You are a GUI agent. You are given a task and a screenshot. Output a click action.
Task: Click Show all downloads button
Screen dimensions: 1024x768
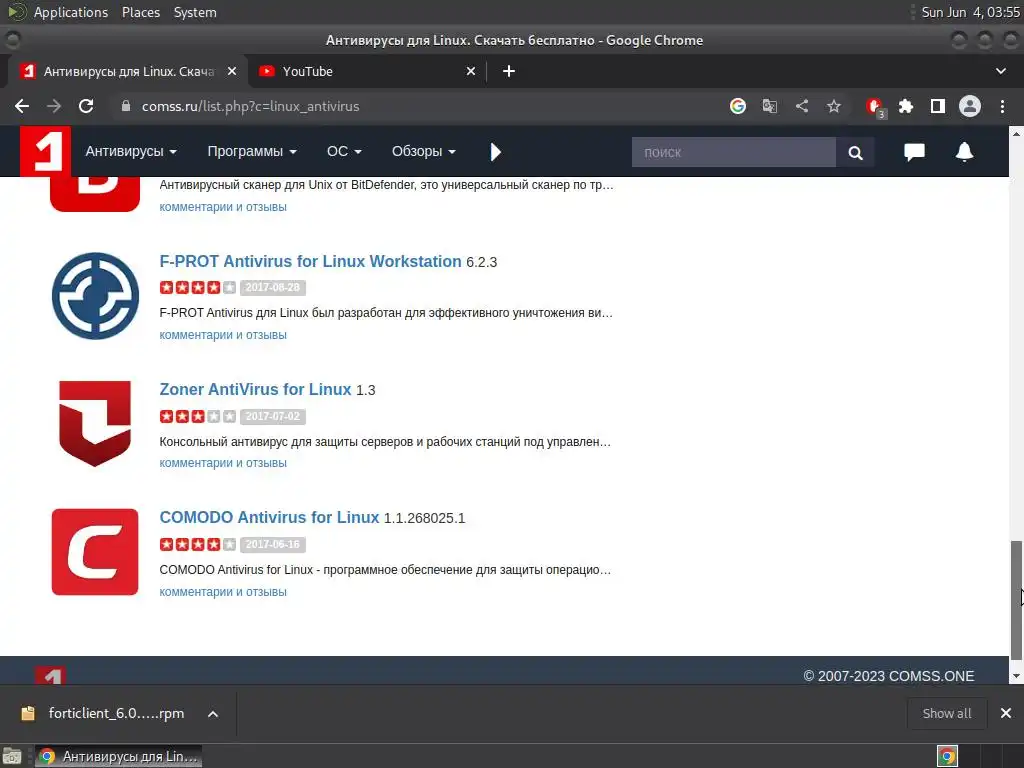click(x=947, y=713)
